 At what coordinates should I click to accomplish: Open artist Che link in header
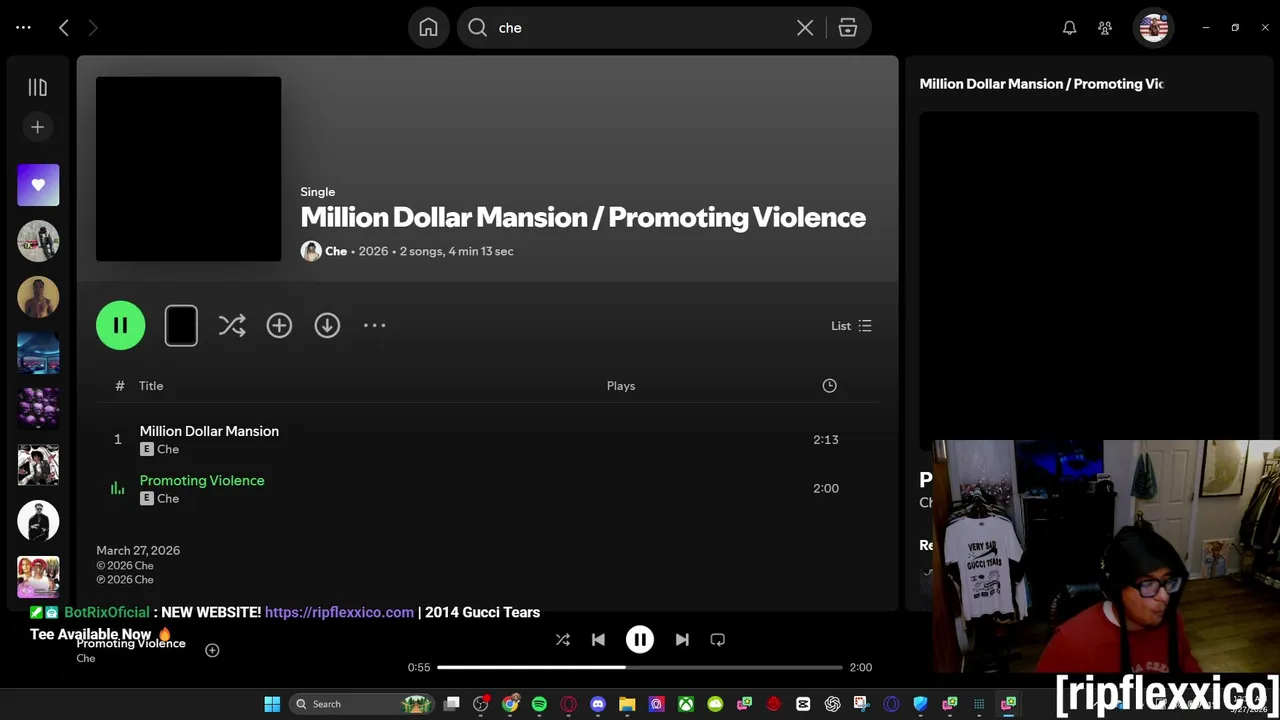pos(336,251)
